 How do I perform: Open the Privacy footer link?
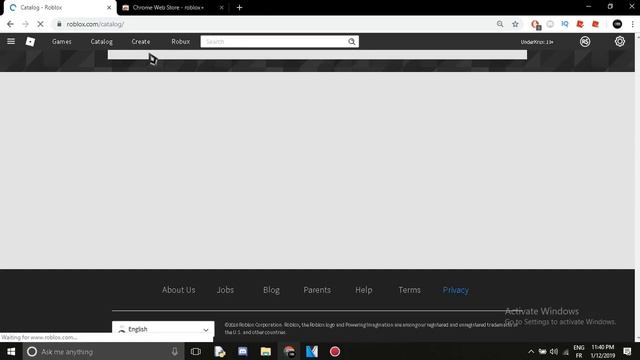pos(456,290)
